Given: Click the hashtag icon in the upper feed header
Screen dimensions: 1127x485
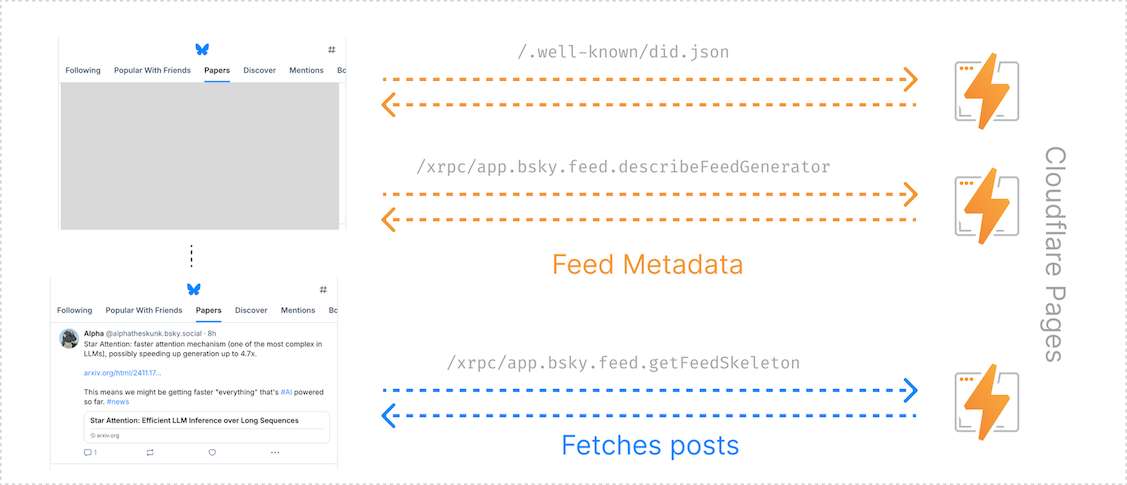Looking at the screenshot, I should (331, 49).
